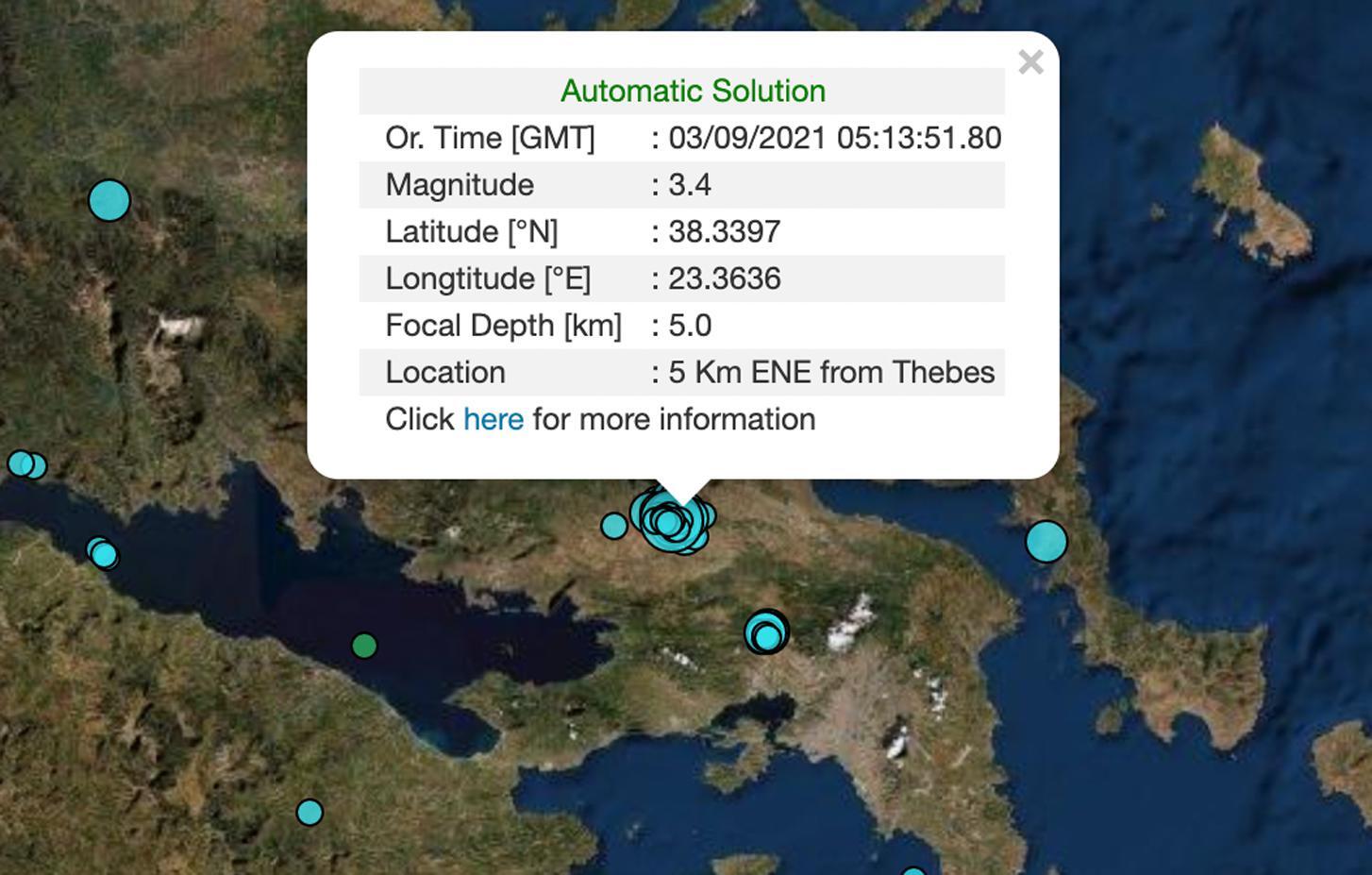Click the marker cluster north of Athens
This screenshot has width=1372, height=875.
767,632
